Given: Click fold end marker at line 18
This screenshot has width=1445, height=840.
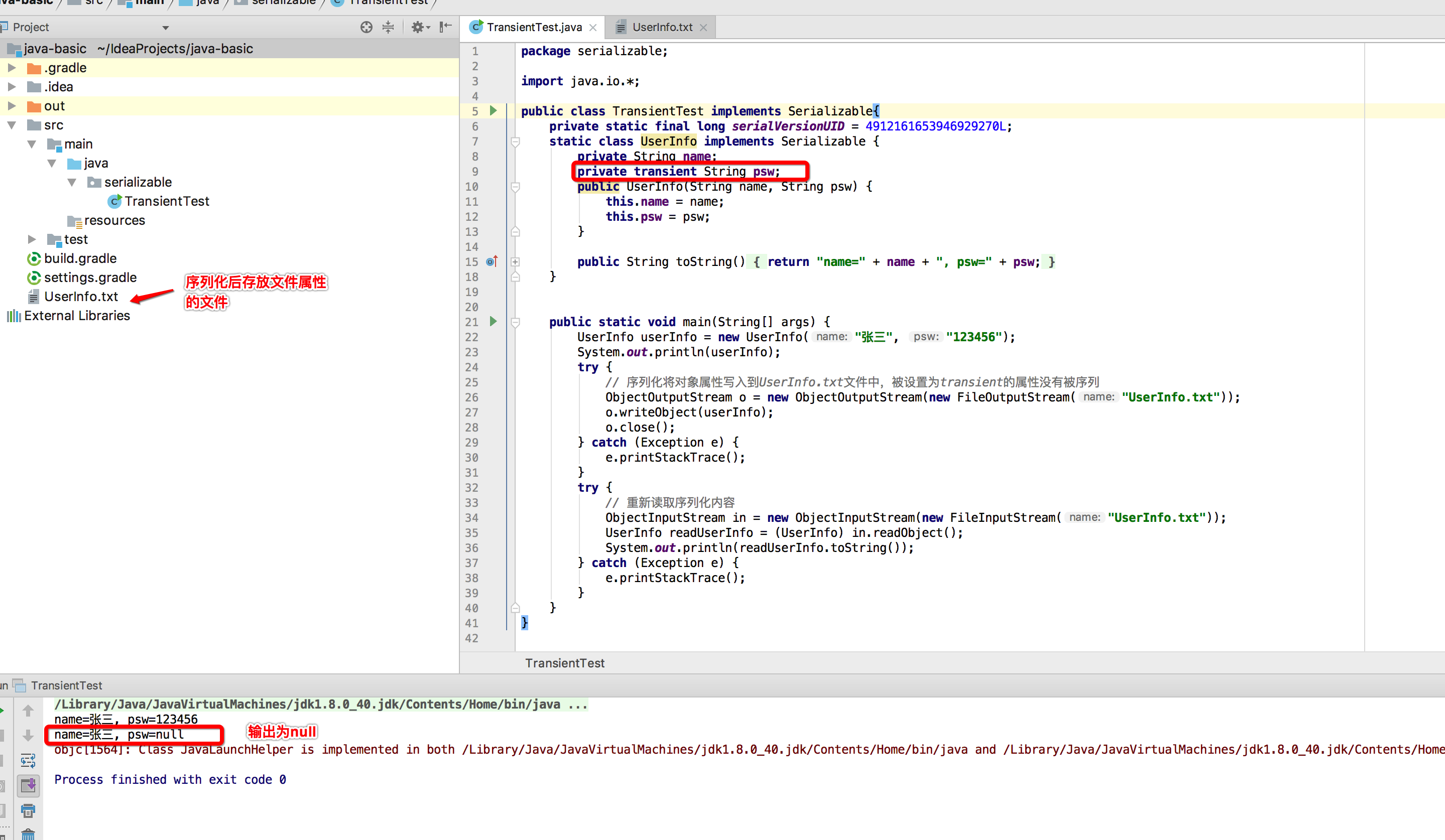Looking at the screenshot, I should click(515, 277).
